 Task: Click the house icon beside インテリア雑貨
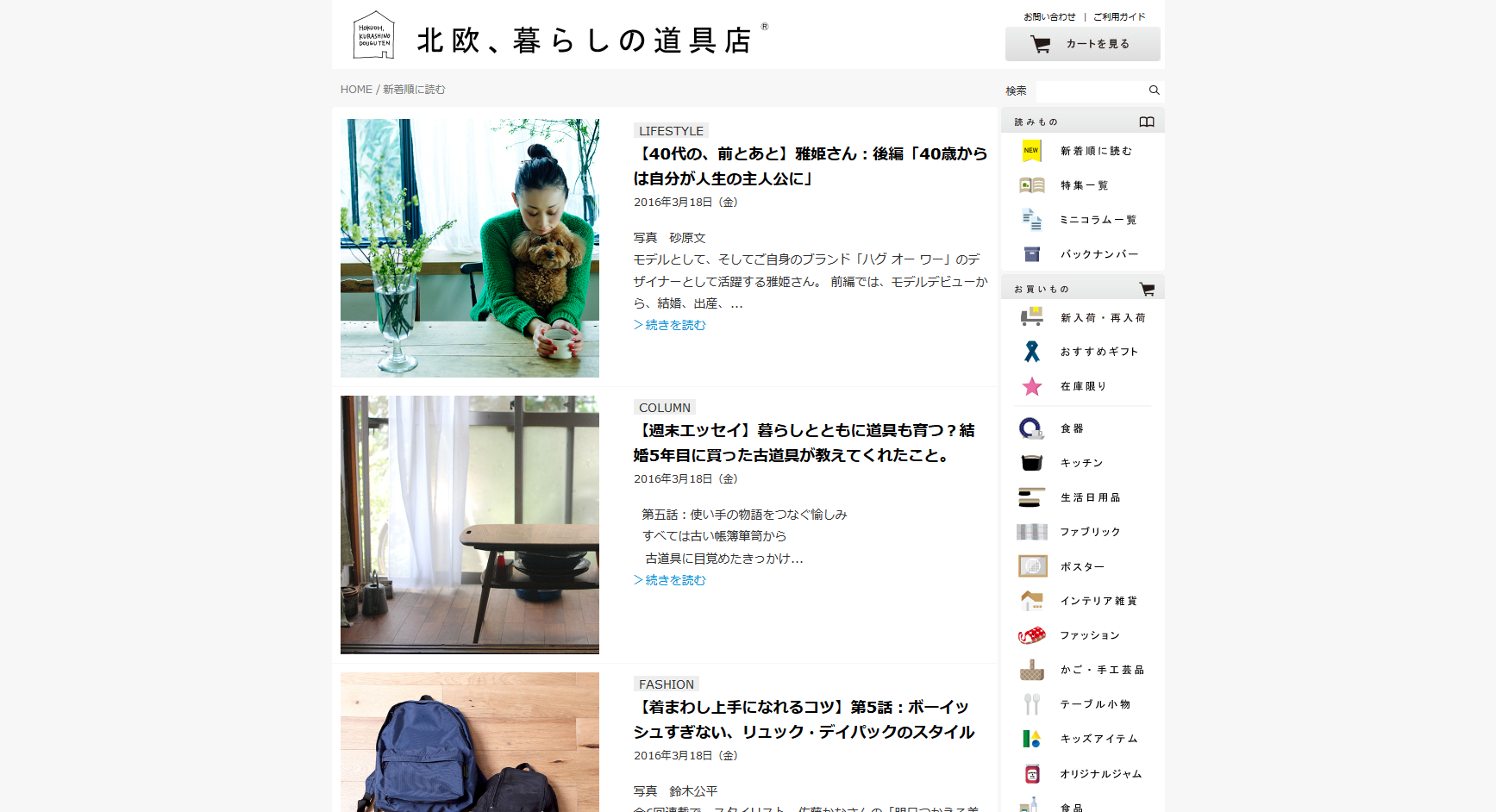pos(1031,601)
